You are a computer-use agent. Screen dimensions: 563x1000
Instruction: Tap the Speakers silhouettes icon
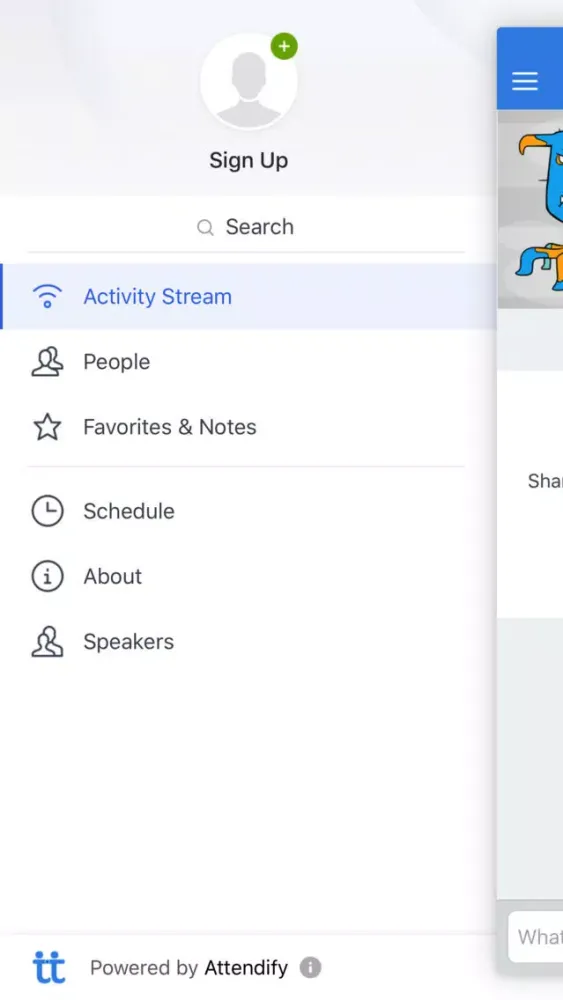point(47,641)
